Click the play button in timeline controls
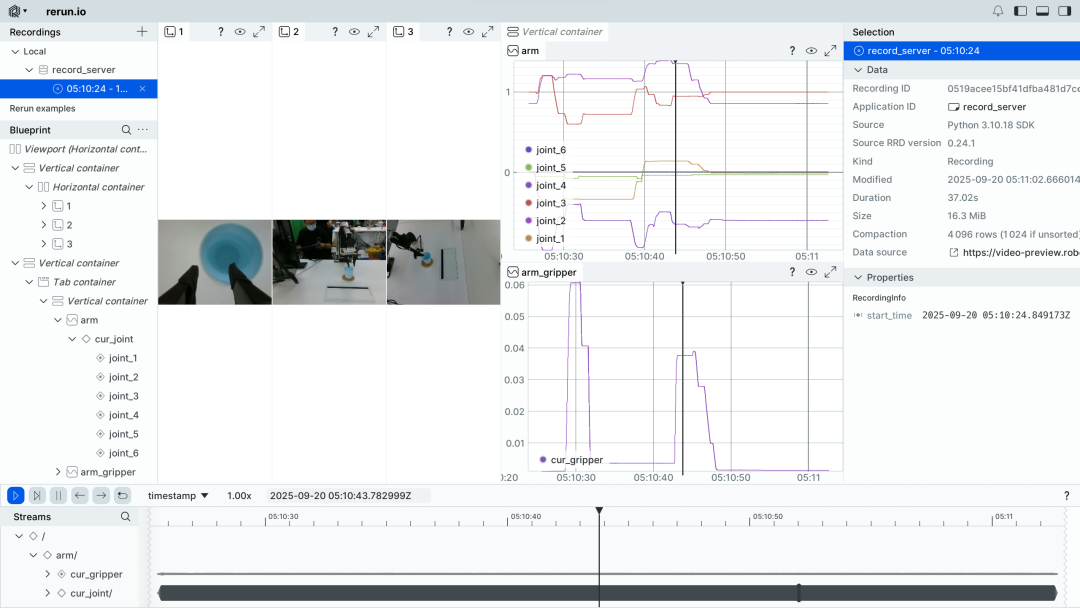The width and height of the screenshot is (1080, 608). point(16,495)
